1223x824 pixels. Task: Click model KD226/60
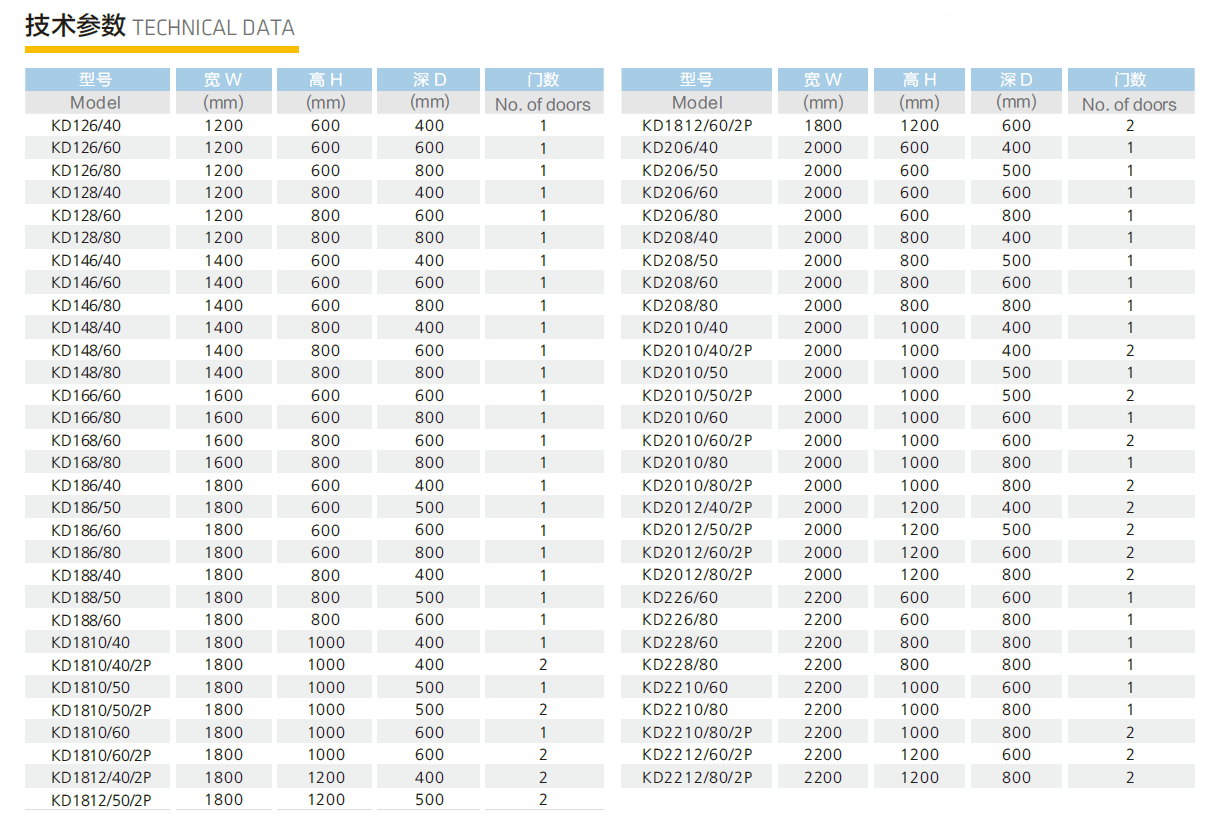click(680, 597)
